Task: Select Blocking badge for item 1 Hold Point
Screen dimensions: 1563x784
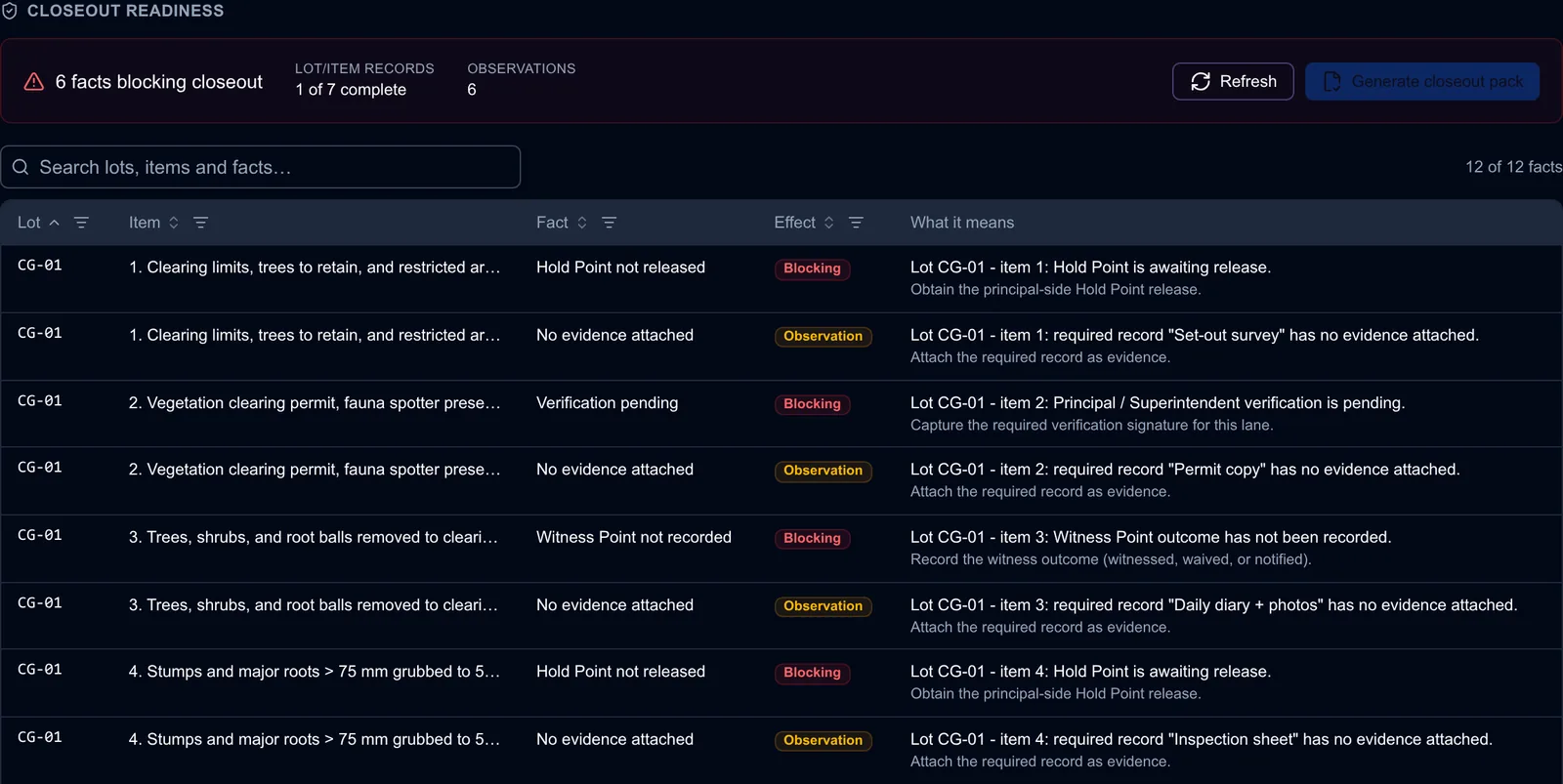Action: 812,268
